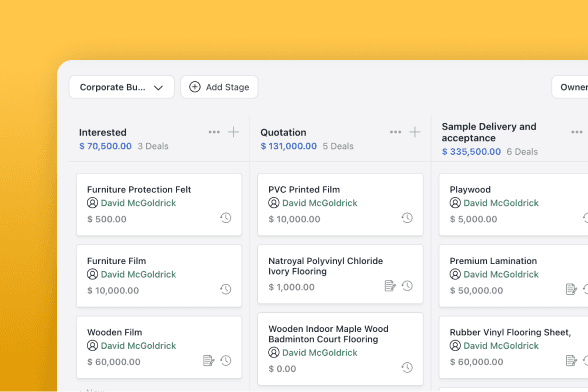
Task: Open the Premium Lamination deal title
Action: [493, 261]
